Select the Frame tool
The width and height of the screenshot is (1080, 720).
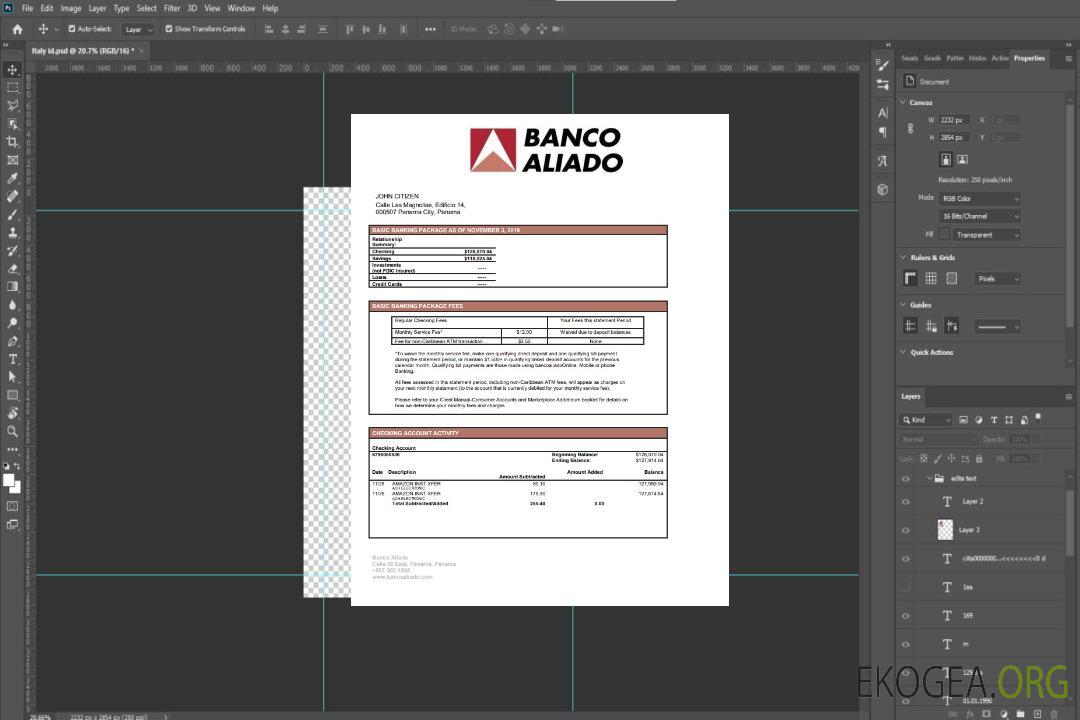pos(12,160)
